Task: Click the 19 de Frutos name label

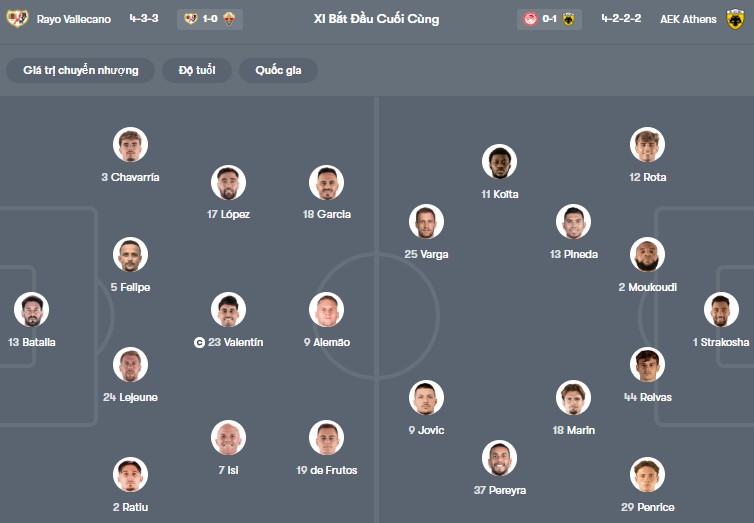Action: (x=327, y=470)
